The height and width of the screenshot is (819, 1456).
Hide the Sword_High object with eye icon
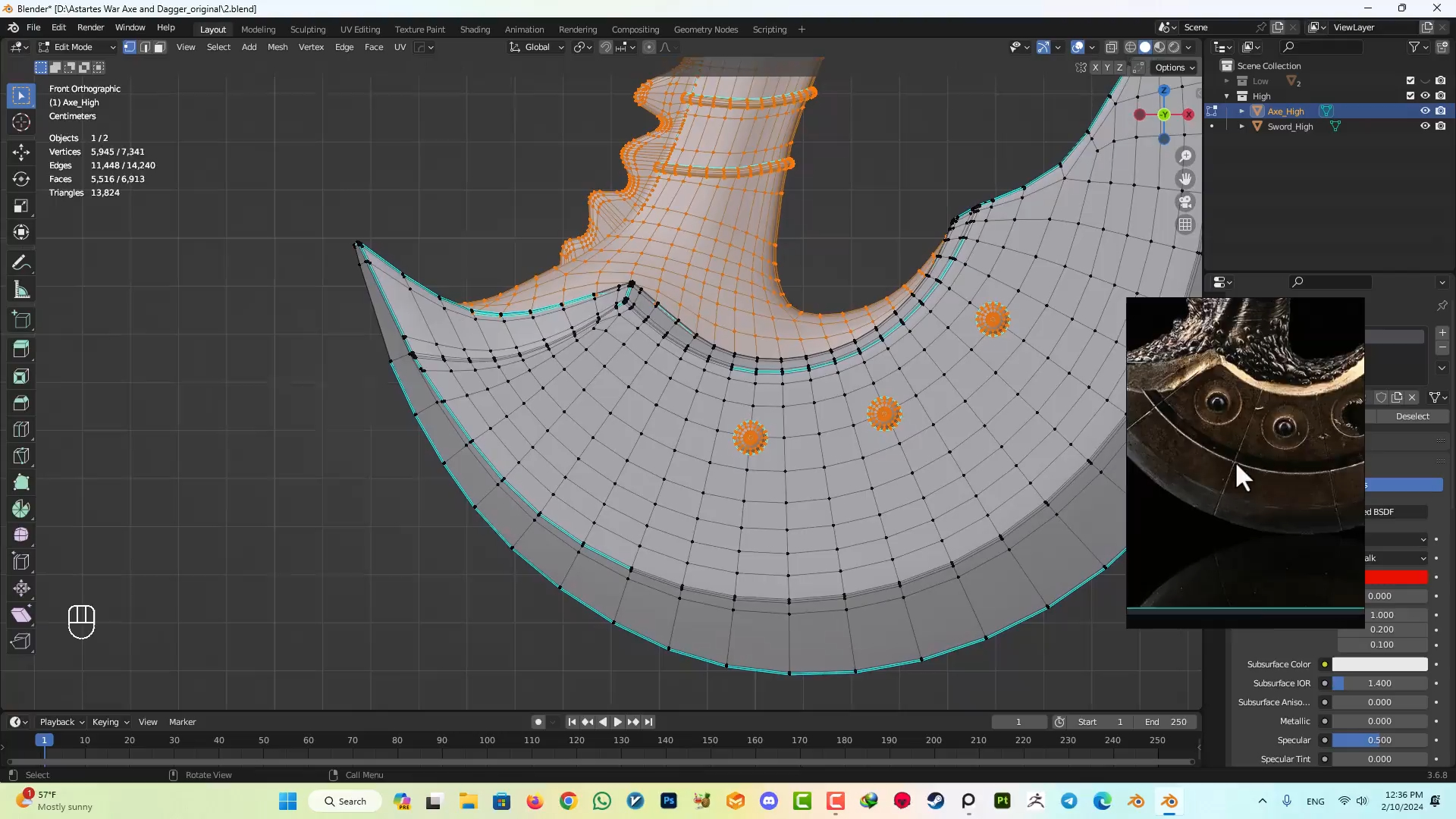pyautogui.click(x=1426, y=126)
